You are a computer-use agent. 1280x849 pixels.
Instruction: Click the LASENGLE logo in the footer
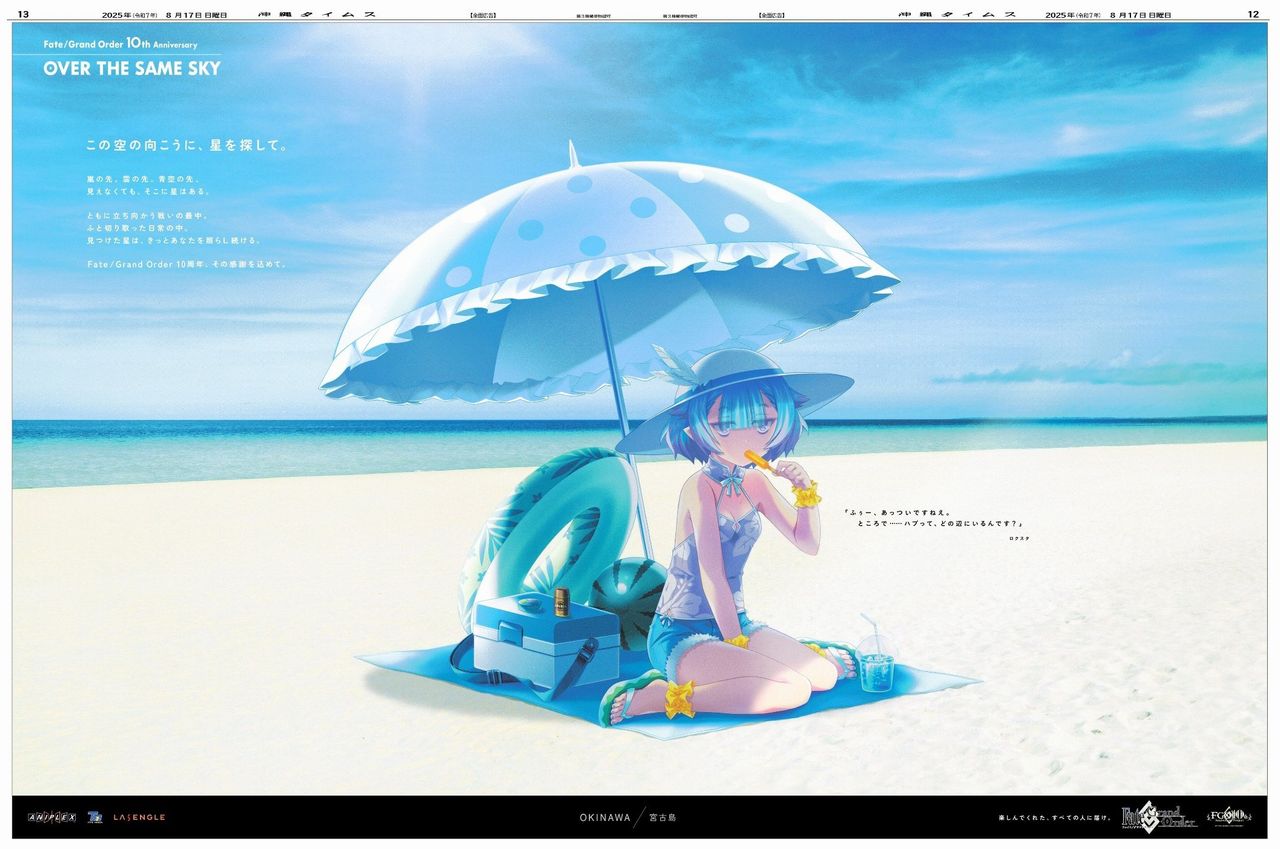140,817
